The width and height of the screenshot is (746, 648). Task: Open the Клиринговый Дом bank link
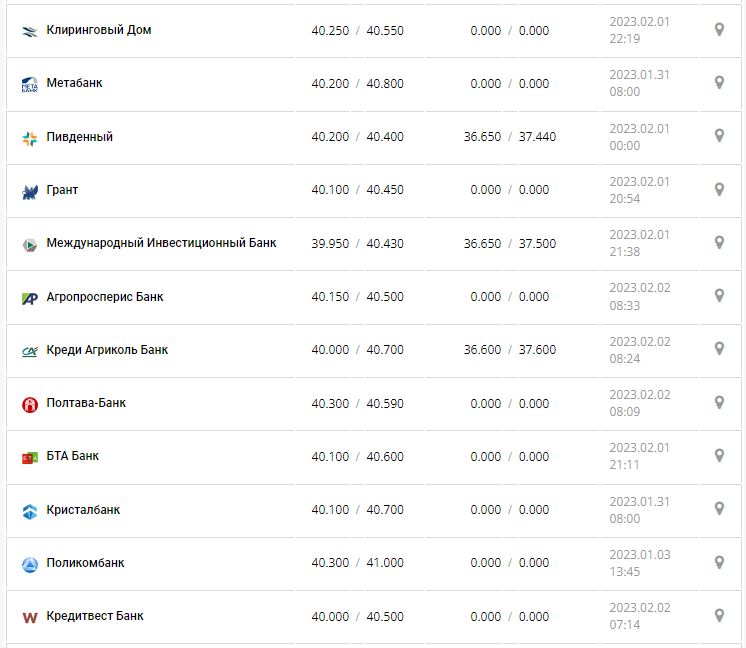(x=99, y=30)
